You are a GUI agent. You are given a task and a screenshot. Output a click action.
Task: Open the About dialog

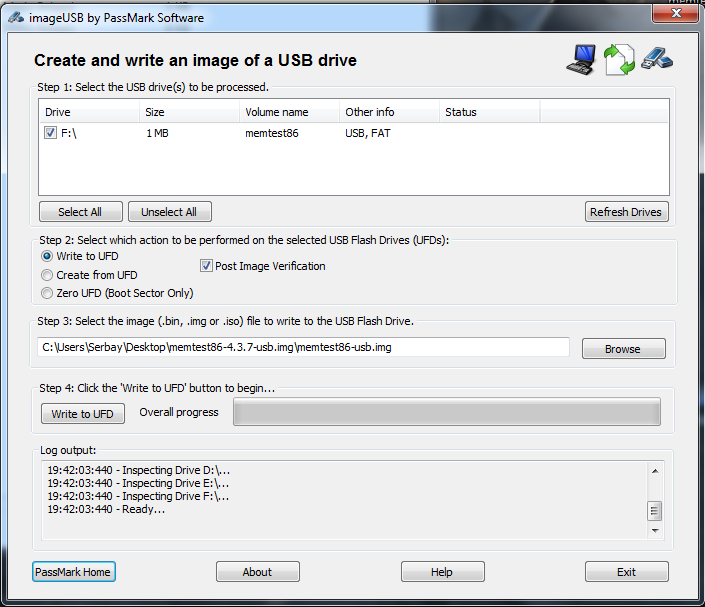coord(258,571)
